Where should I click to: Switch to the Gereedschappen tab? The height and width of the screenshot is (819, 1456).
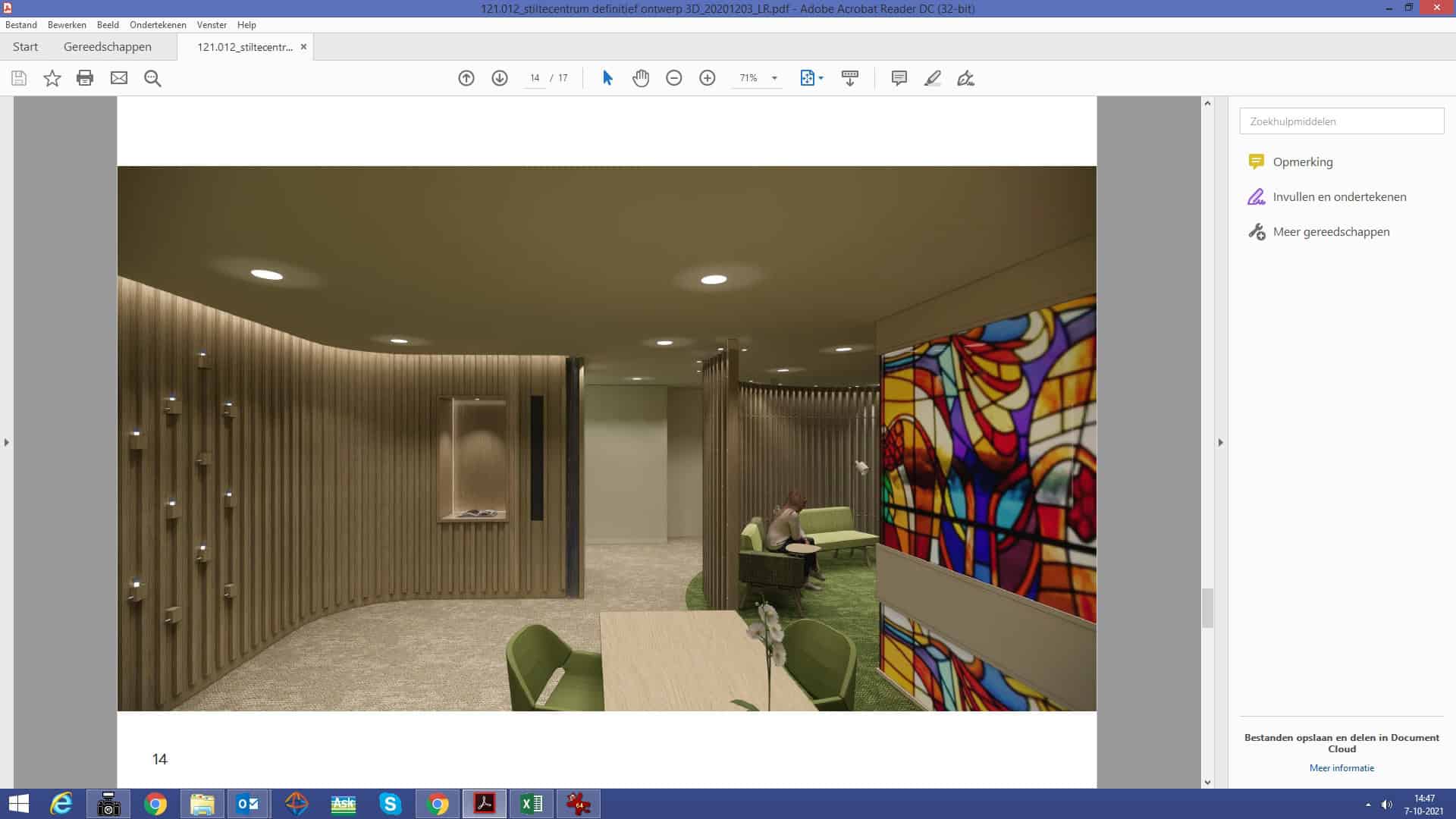click(x=108, y=47)
